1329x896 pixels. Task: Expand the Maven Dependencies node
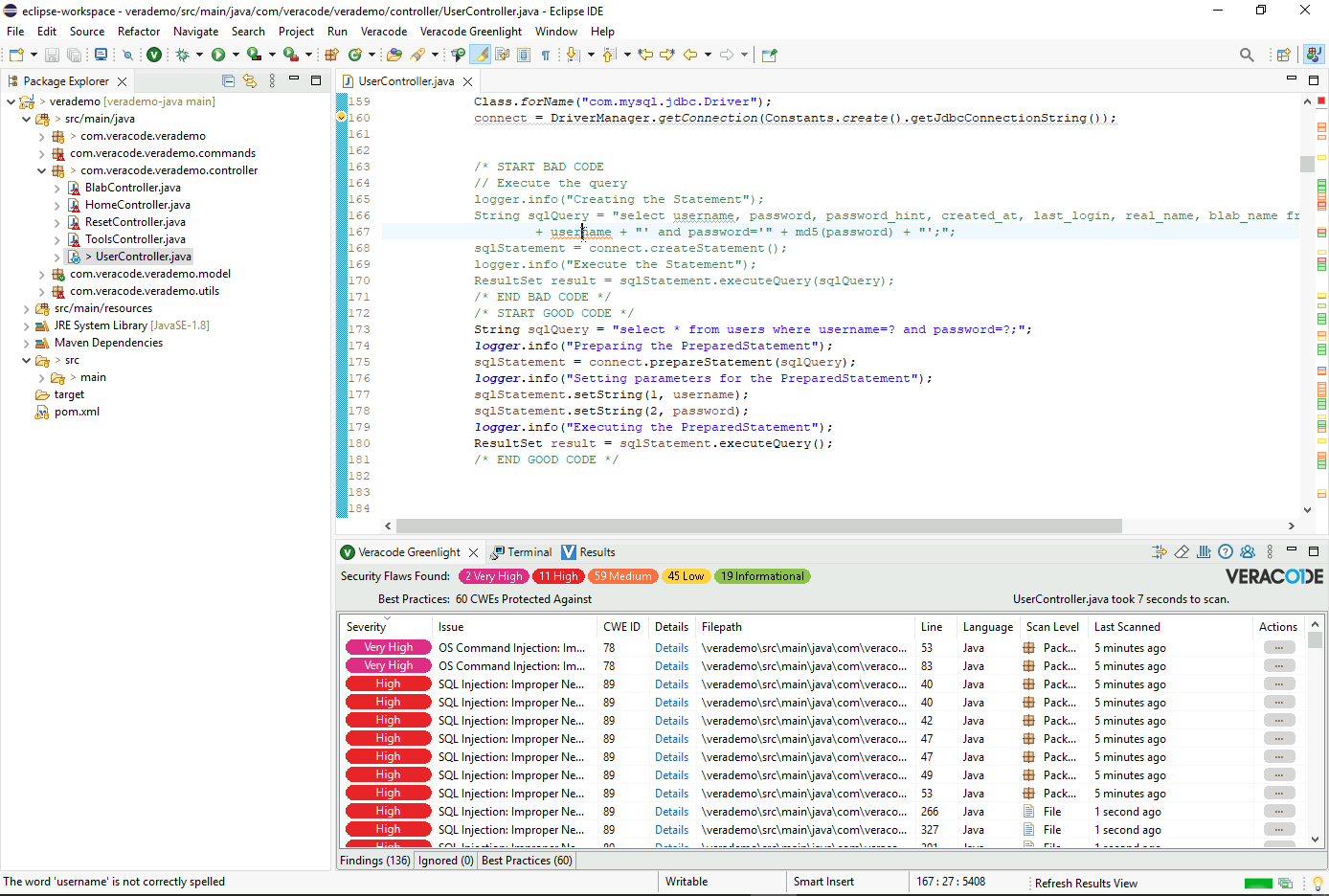click(27, 343)
